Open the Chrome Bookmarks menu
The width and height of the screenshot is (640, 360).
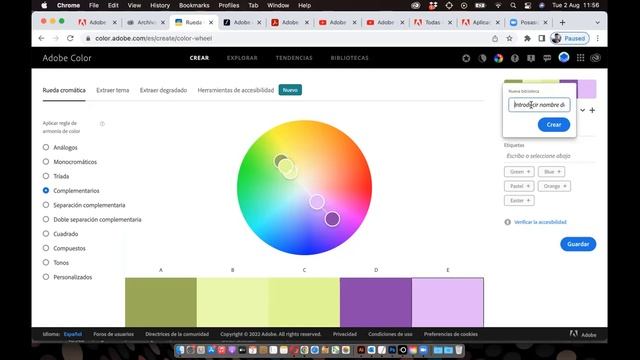194,6
